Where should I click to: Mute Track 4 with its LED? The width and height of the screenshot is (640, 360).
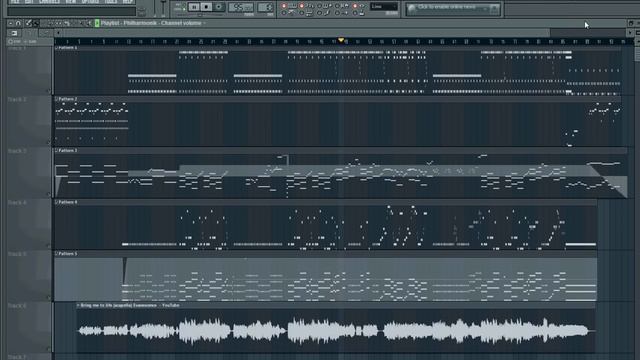tap(48, 246)
